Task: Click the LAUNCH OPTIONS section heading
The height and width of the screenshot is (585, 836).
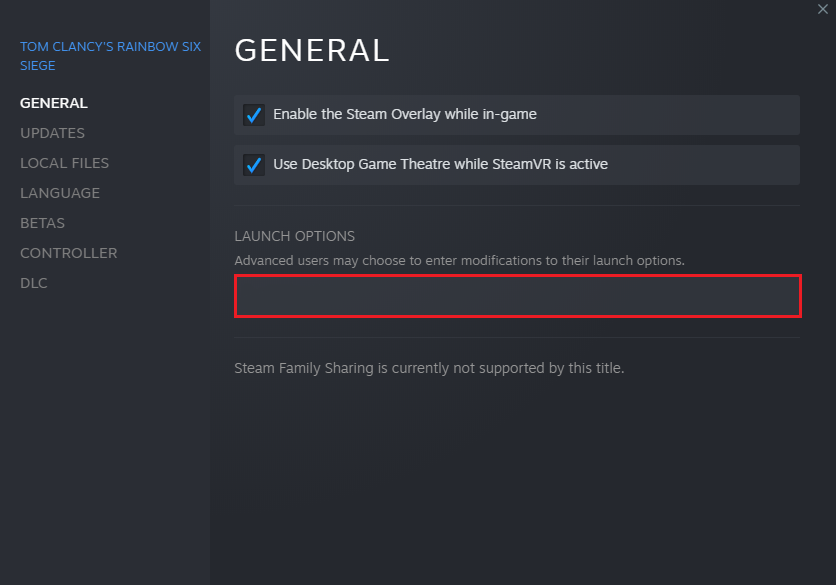Action: click(x=294, y=236)
